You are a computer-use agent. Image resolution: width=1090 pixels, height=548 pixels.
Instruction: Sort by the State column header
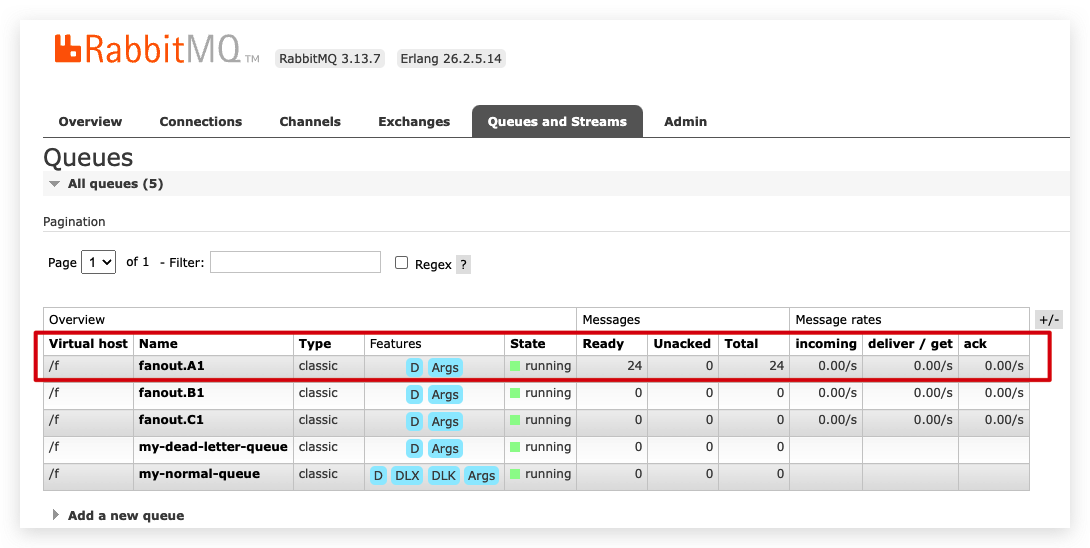pos(528,344)
